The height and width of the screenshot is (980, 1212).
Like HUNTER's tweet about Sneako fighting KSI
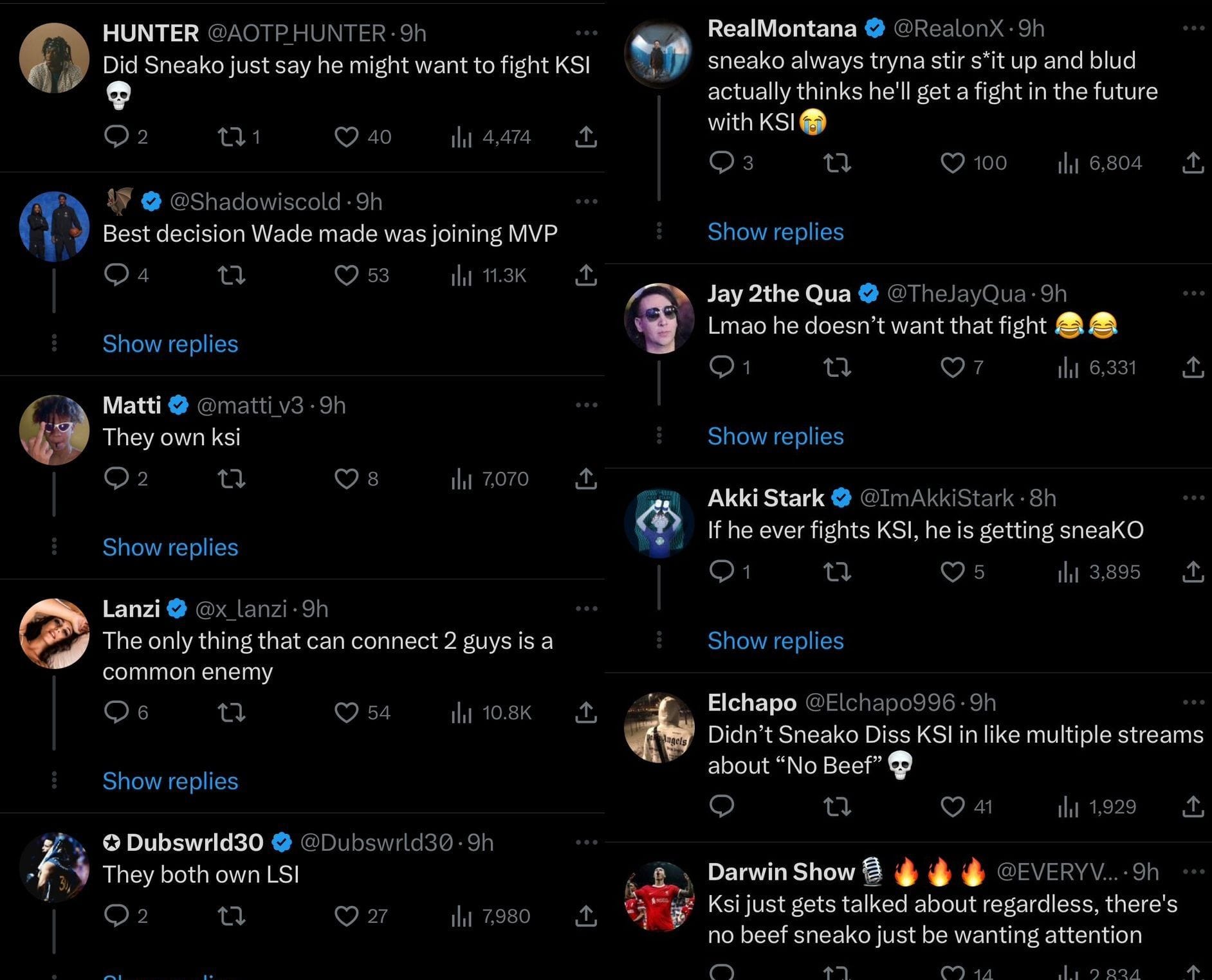coord(347,136)
